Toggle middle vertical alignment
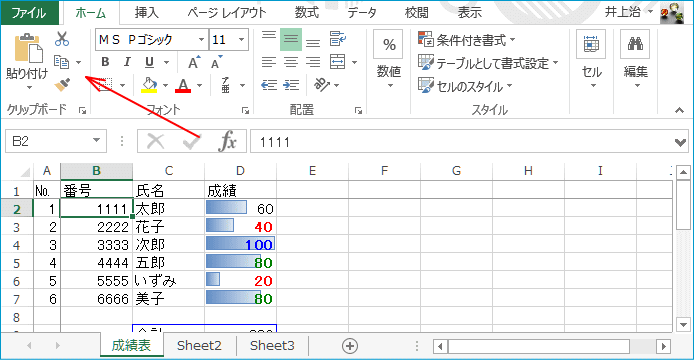This screenshot has width=694, height=360. pos(291,39)
